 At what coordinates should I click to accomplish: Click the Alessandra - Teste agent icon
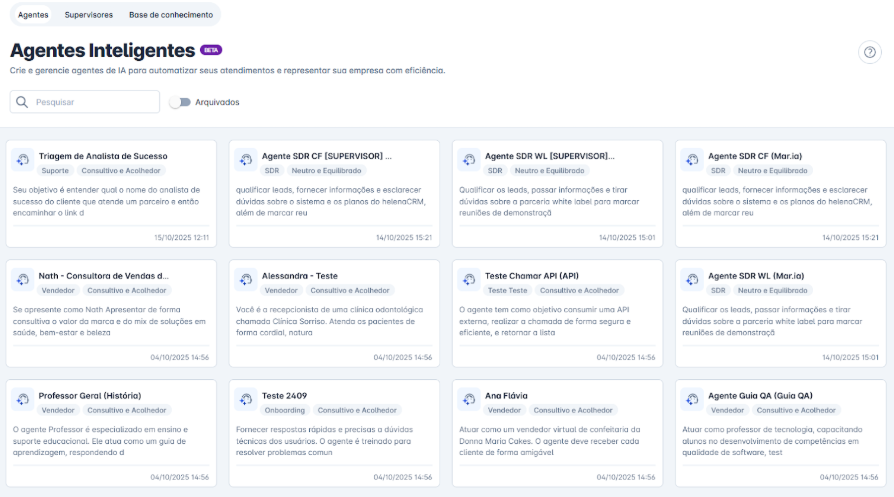[246, 279]
